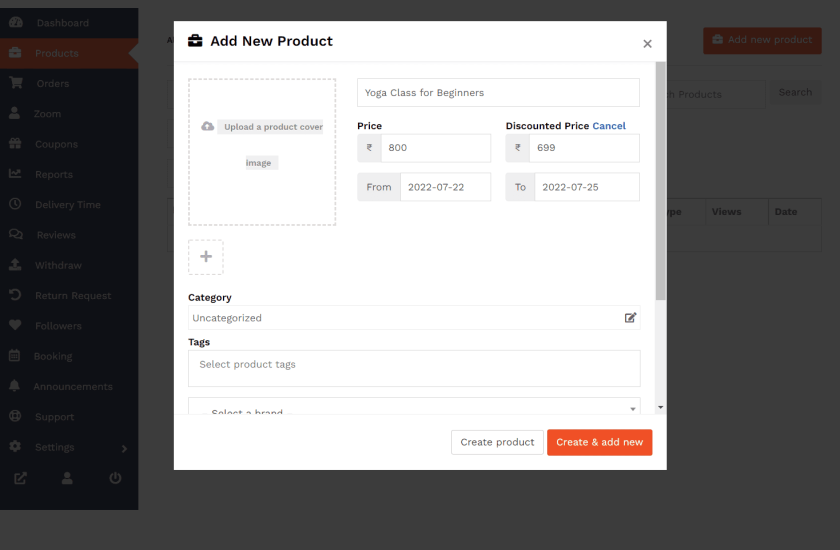Viewport: 840px width, 550px height.
Task: Click the visit store external link icon
Action: [20, 478]
